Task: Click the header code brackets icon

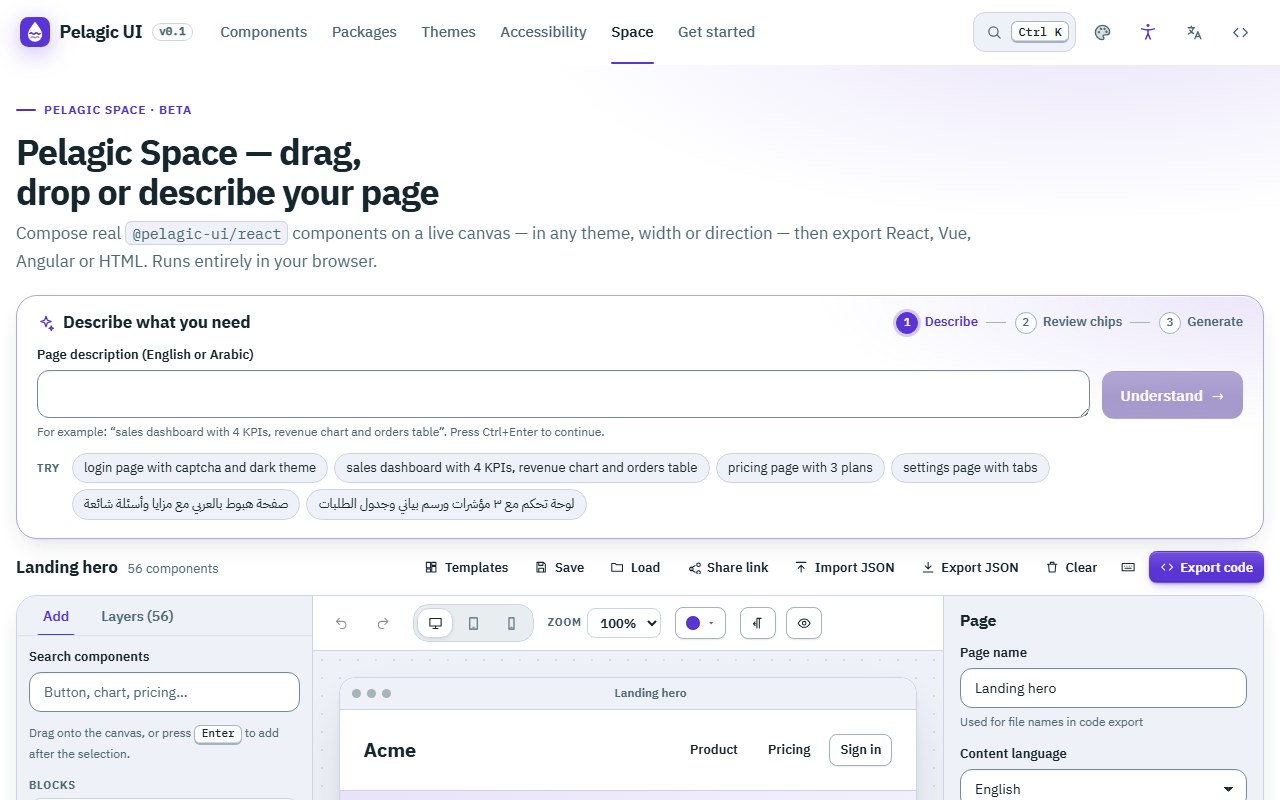Action: tap(1240, 32)
